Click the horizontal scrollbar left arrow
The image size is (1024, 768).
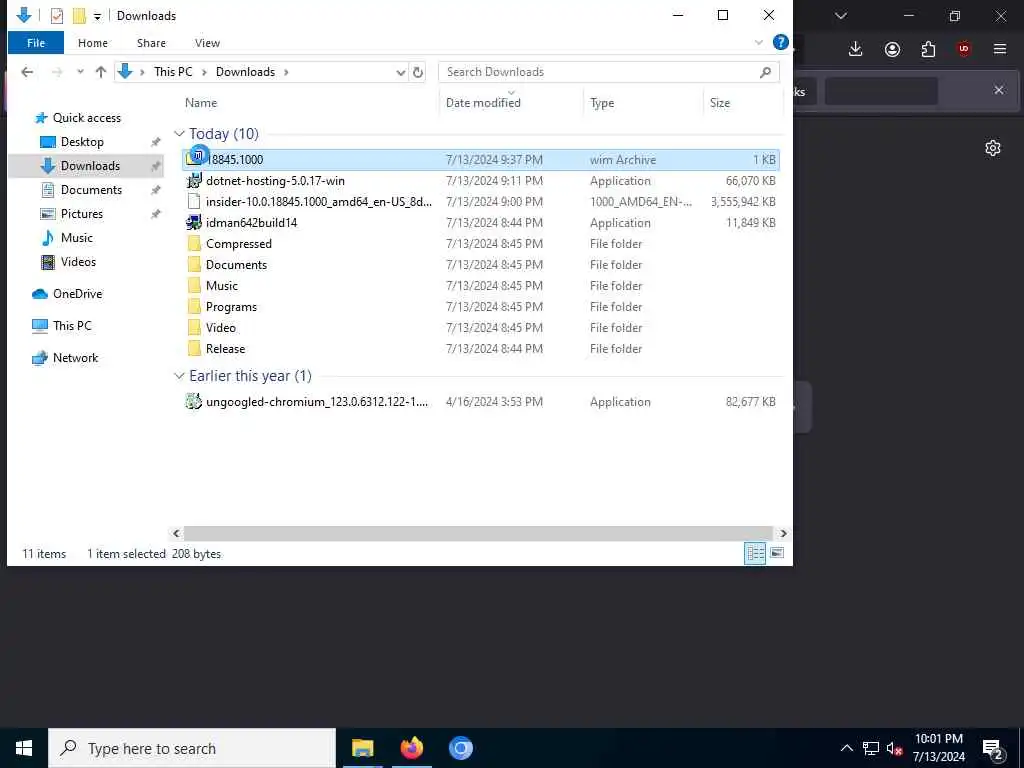(176, 534)
